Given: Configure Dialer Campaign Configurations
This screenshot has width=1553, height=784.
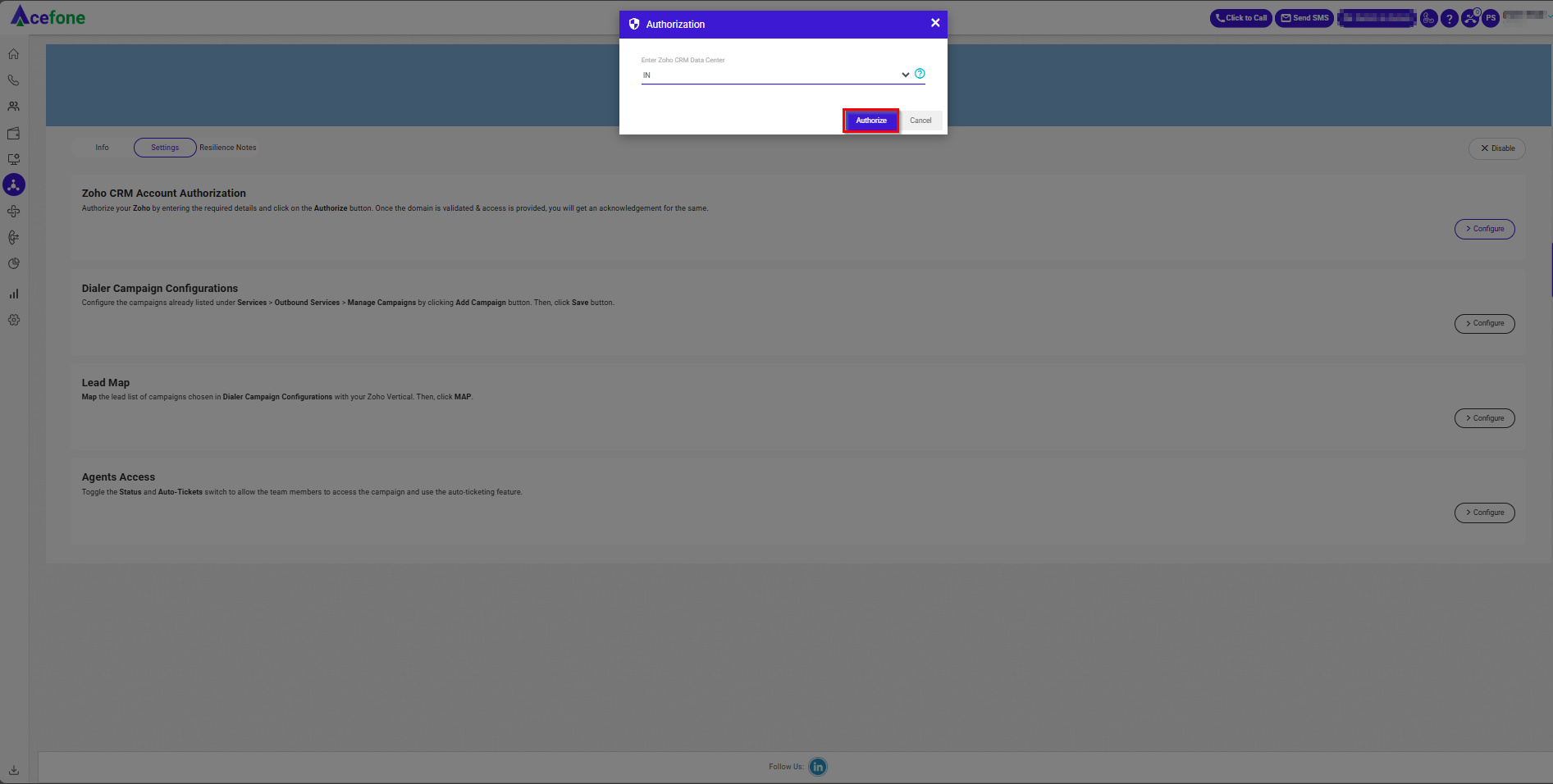Looking at the screenshot, I should (x=1485, y=323).
